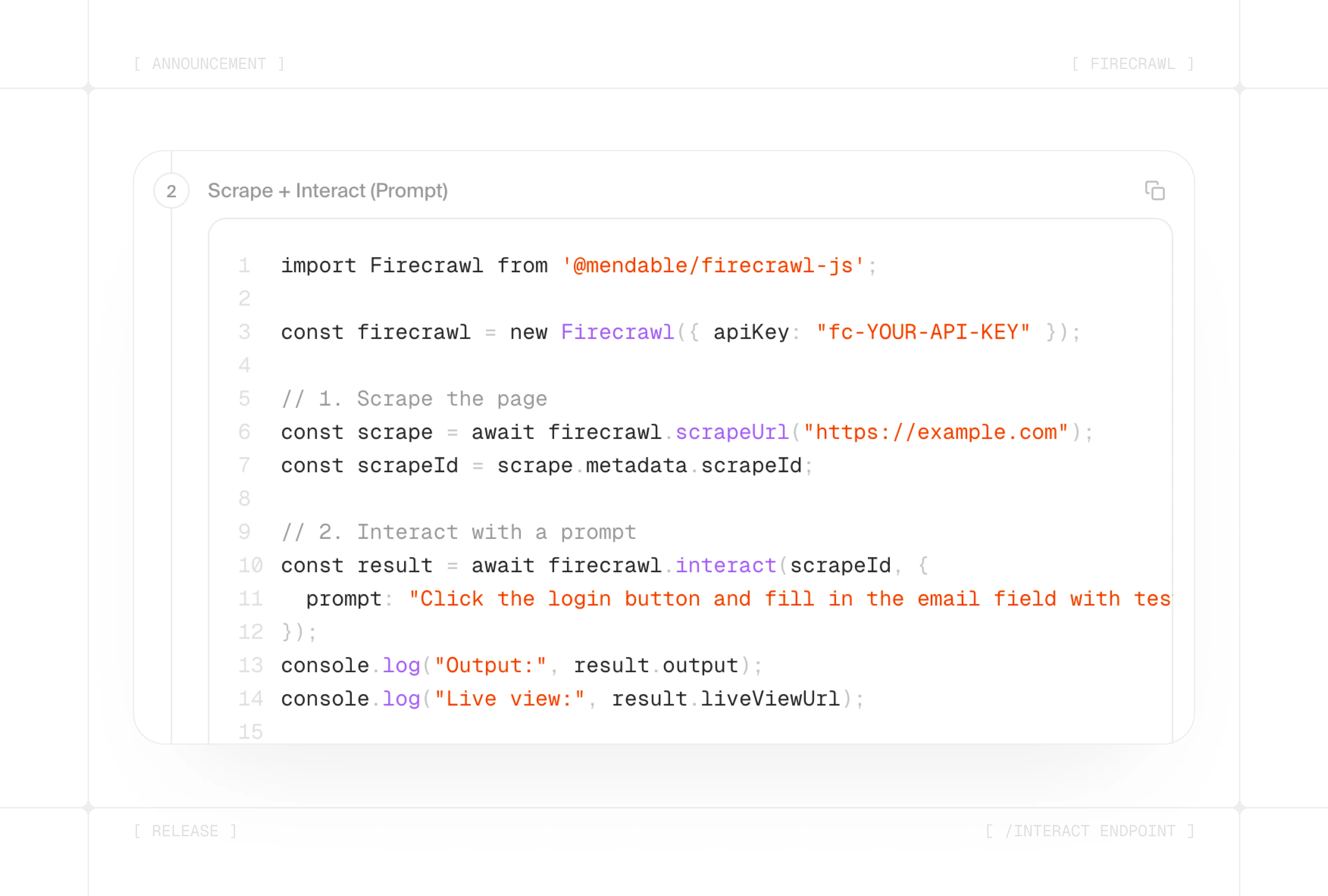Viewport: 1328px width, 896px height.
Task: Click line number 10 in the gutter
Action: point(250,565)
